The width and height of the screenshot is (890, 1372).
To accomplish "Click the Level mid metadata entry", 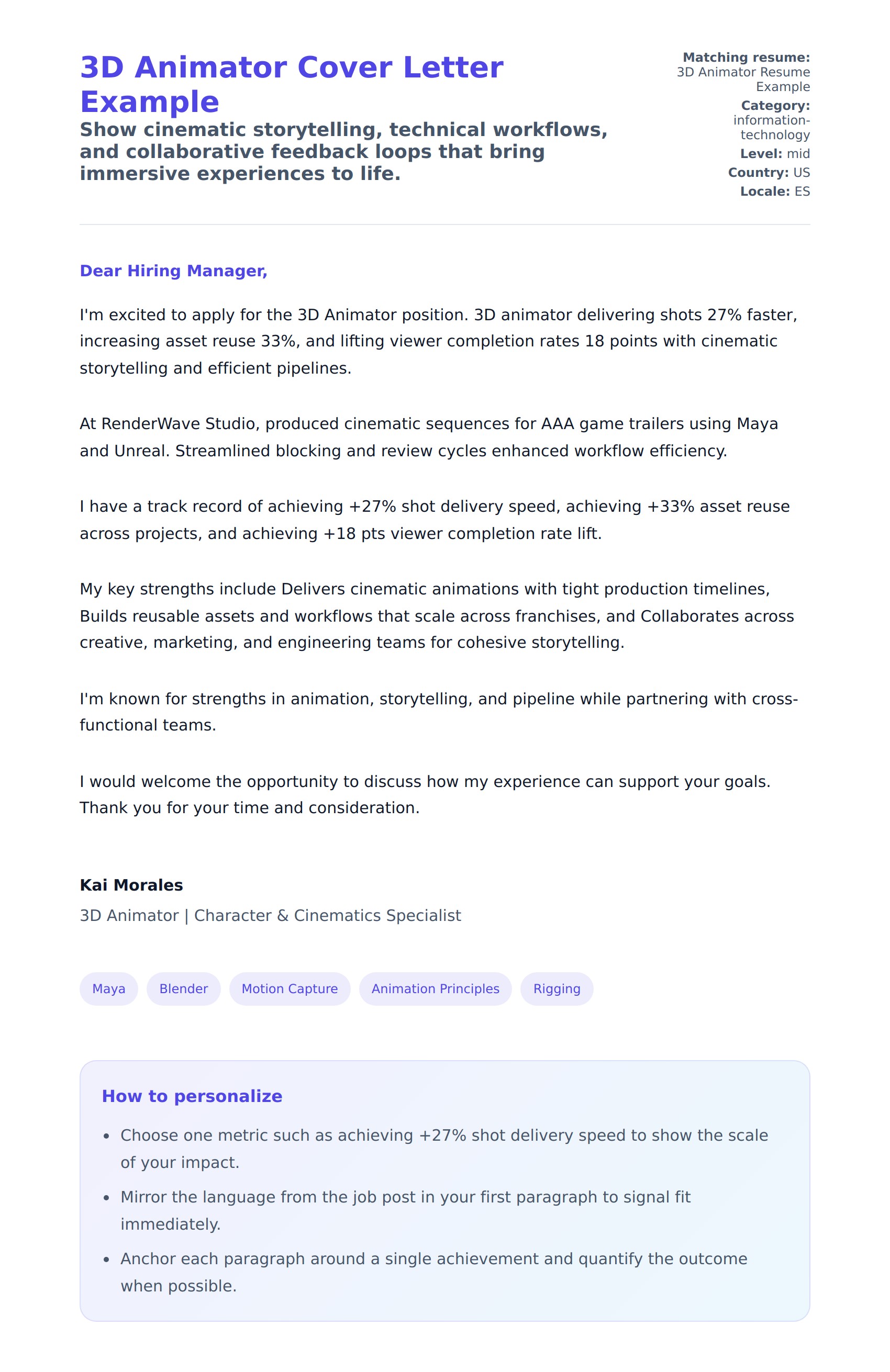I will point(775,154).
